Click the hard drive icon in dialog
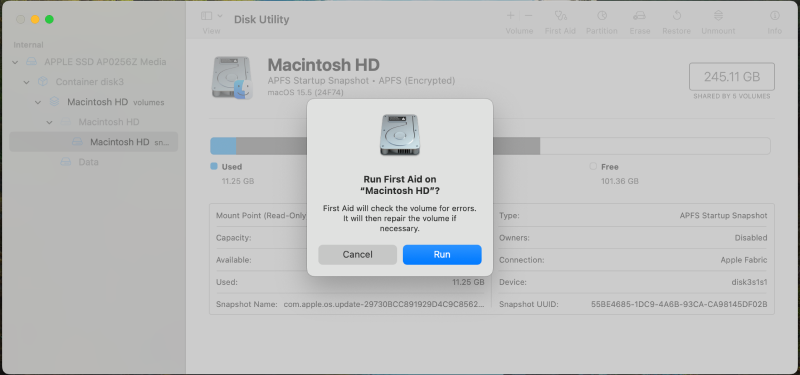 tap(399, 135)
